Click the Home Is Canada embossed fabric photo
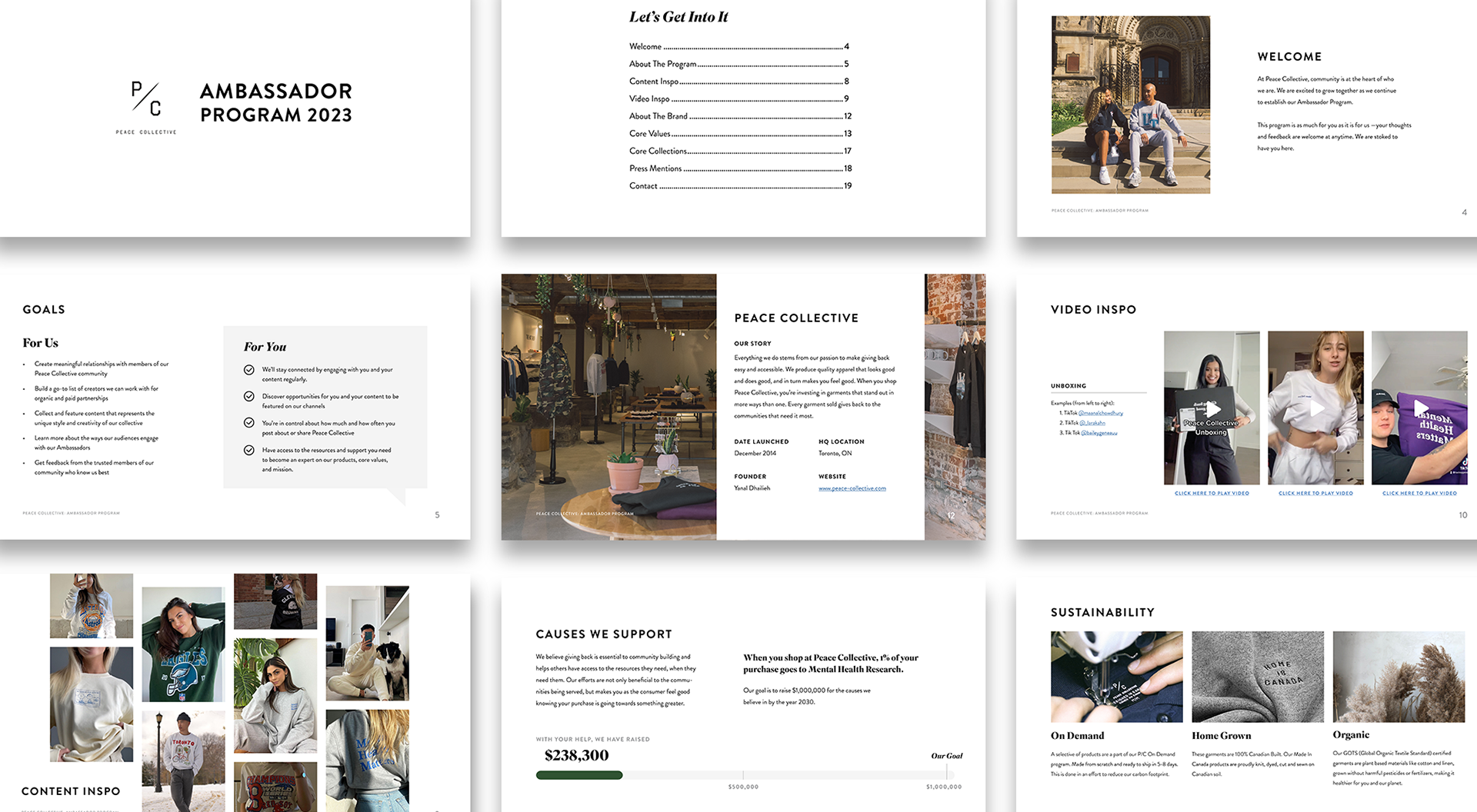The image size is (1477, 812). (x=1258, y=677)
